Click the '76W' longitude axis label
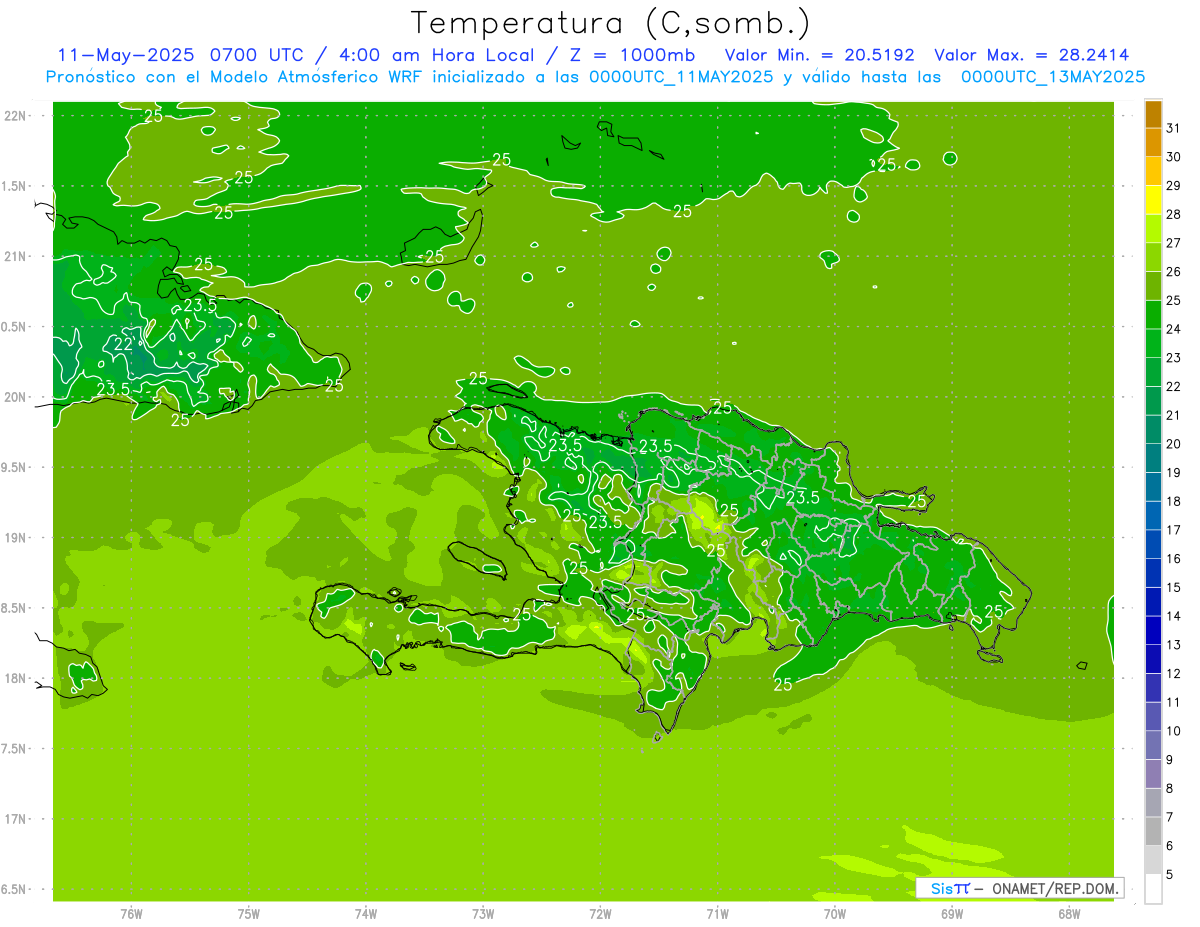This screenshot has width=1200, height=927. tap(131, 913)
